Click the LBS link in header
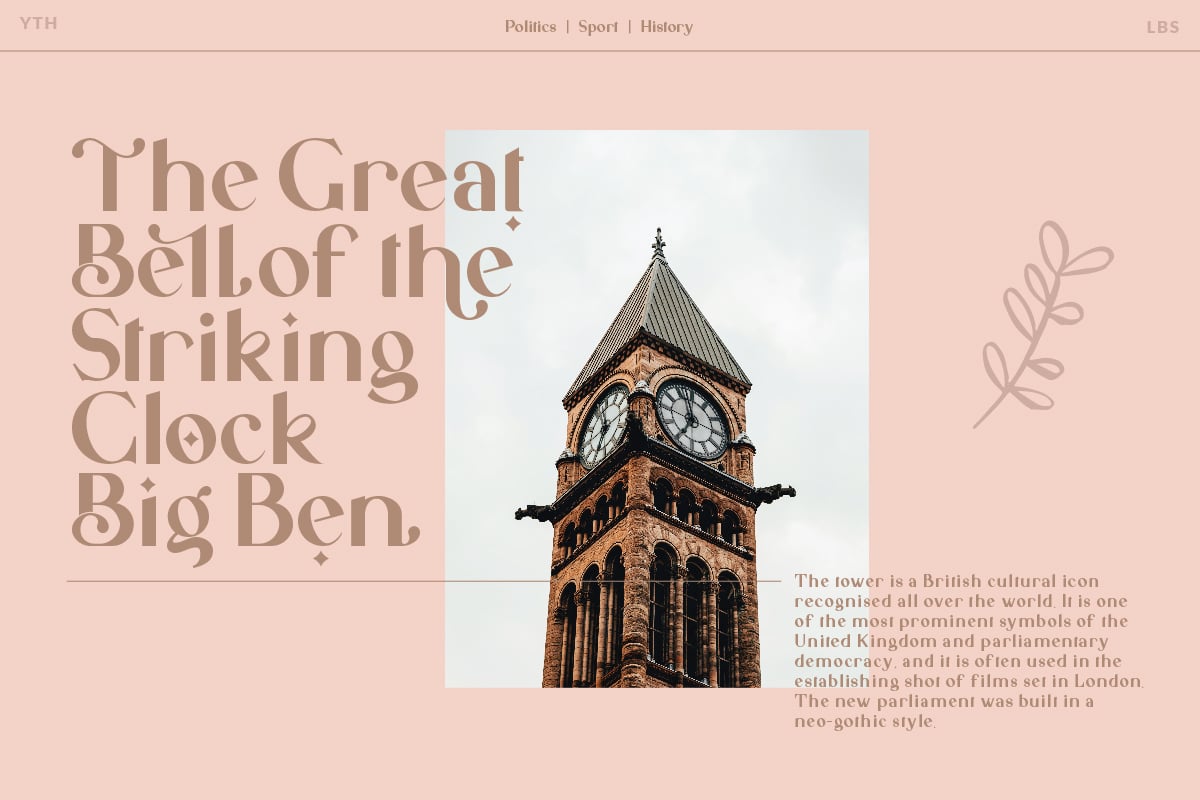Image resolution: width=1200 pixels, height=800 pixels. [x=1163, y=28]
